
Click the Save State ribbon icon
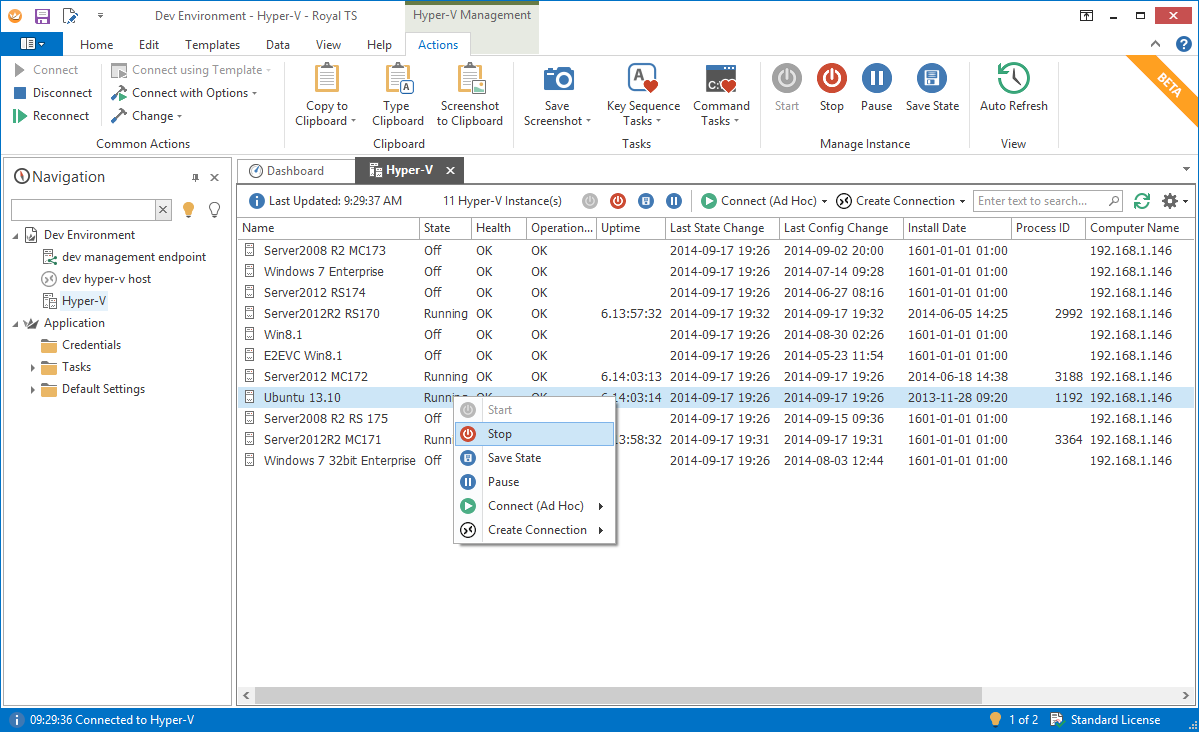coord(932,79)
